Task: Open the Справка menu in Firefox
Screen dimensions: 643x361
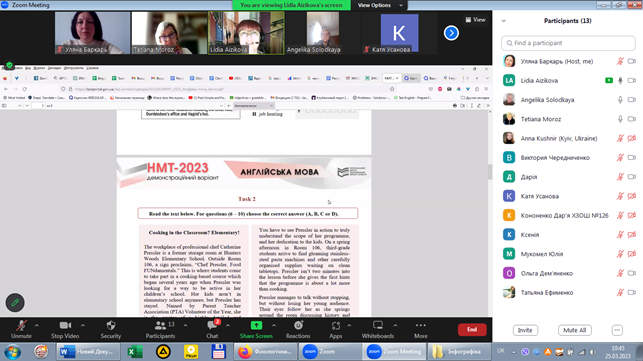Action: tap(93, 68)
